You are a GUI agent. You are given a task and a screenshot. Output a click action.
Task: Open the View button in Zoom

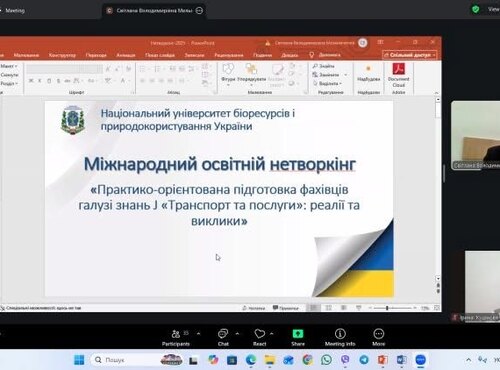tap(493, 9)
